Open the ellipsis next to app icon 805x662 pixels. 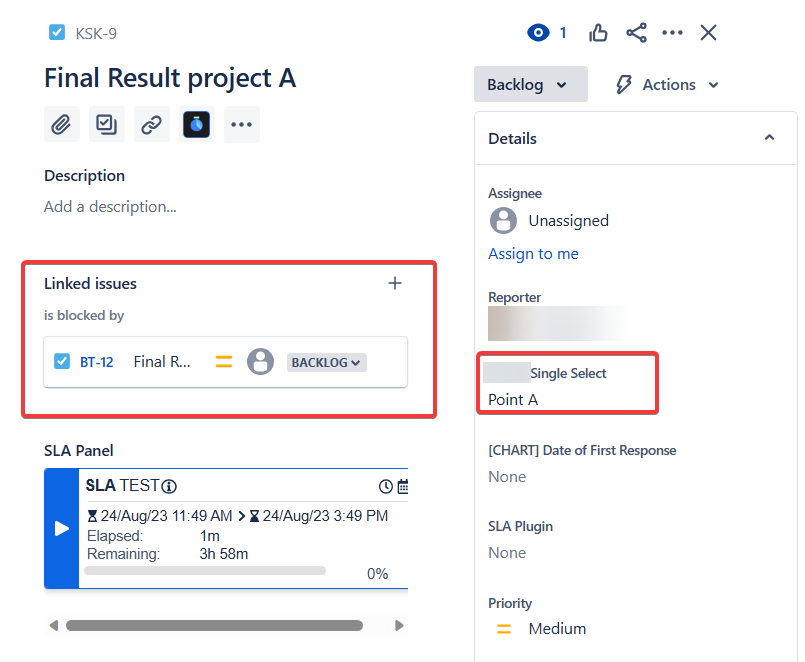(x=242, y=124)
